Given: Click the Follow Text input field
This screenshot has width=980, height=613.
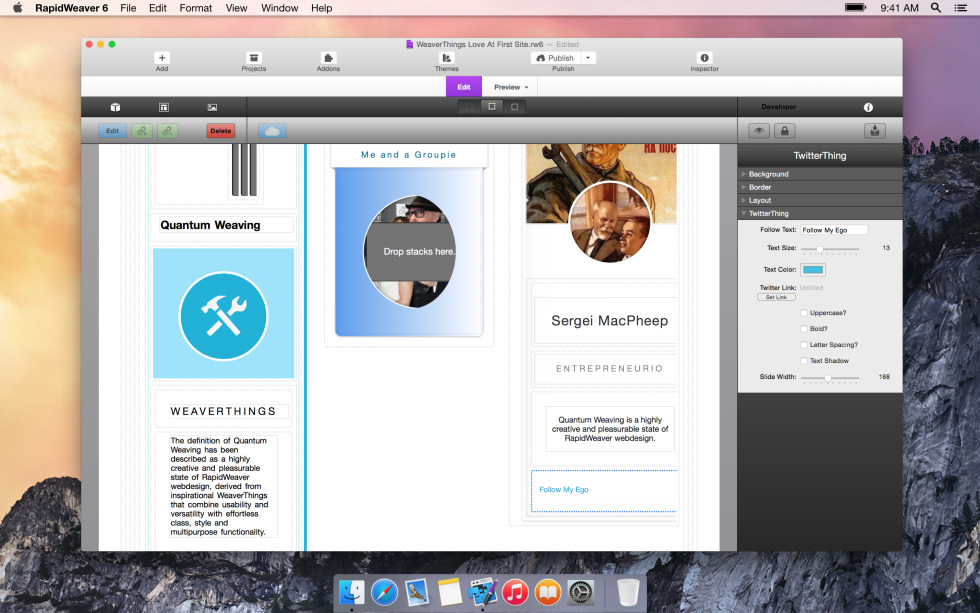Looking at the screenshot, I should pyautogui.click(x=834, y=230).
